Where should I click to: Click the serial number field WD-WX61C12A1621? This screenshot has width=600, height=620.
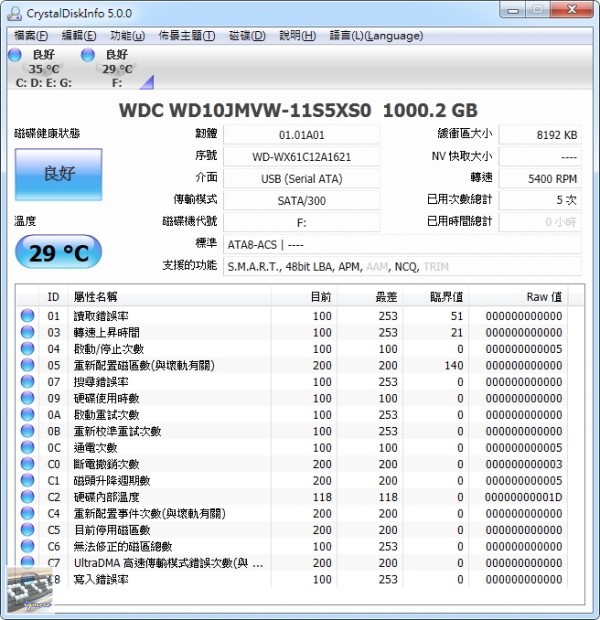[301, 157]
